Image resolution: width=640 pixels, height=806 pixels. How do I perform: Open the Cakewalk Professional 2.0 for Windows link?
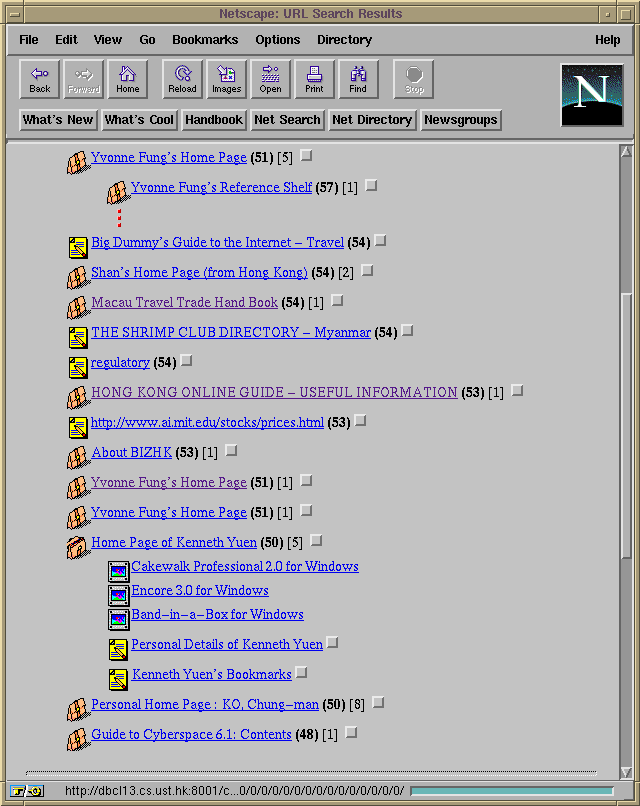[245, 567]
